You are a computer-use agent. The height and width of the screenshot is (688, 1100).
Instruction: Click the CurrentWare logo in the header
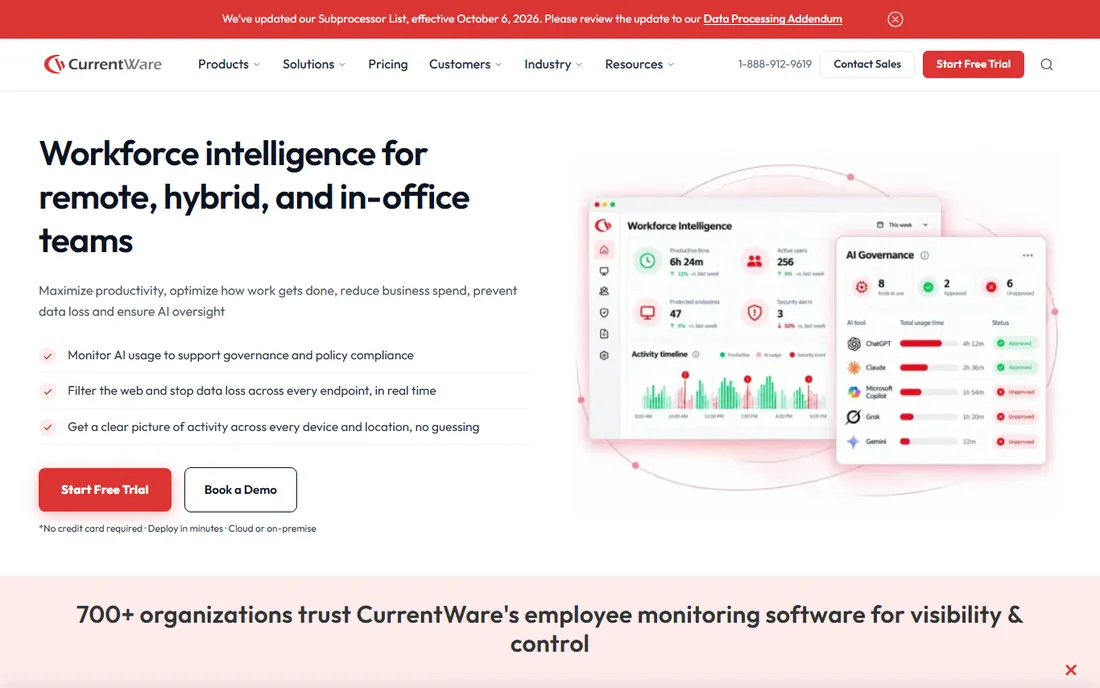tap(102, 64)
